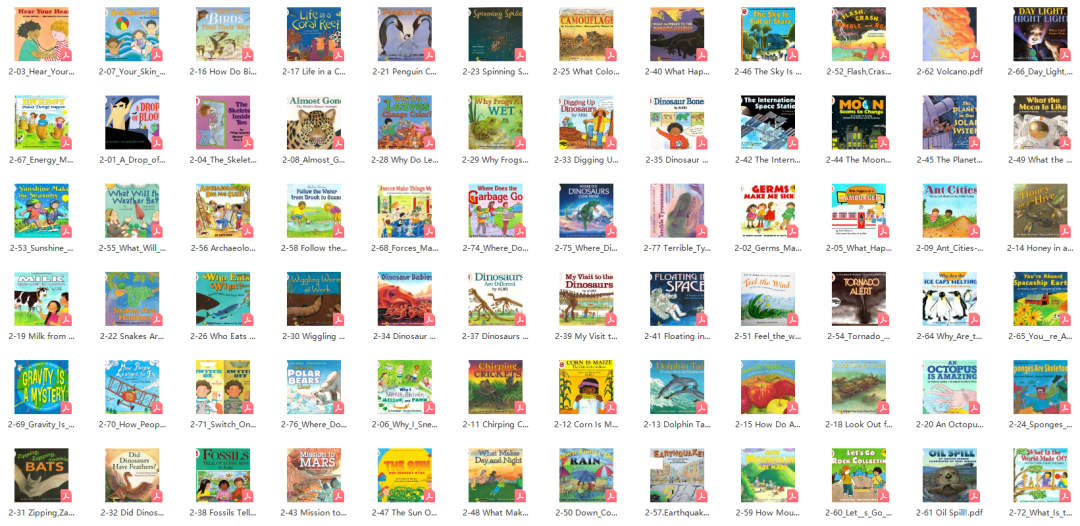
Task: Click the Penguin Chick book thumbnail
Action: tap(404, 34)
